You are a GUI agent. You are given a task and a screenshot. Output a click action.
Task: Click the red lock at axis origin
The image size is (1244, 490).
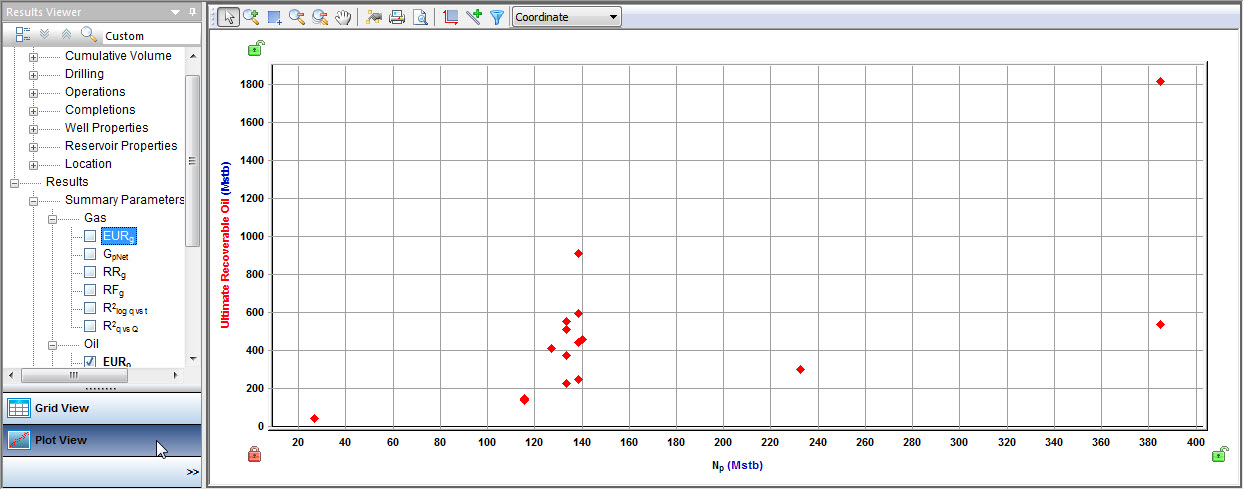(x=254, y=455)
